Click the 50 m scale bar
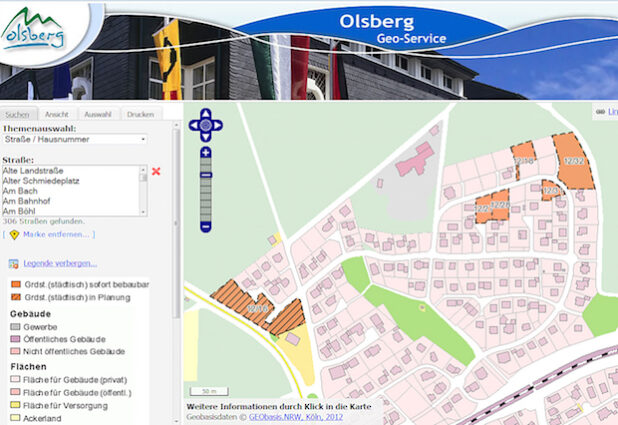This screenshot has width=618, height=425. [209, 391]
